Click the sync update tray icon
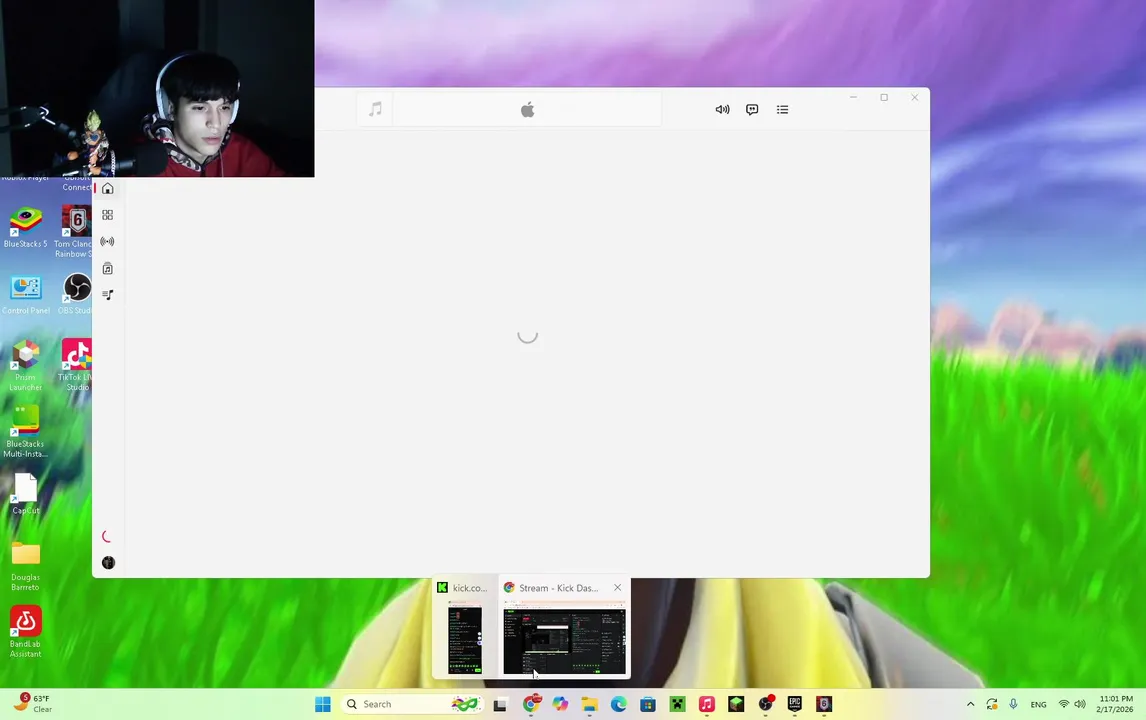Viewport: 1146px width, 720px height. [992, 704]
